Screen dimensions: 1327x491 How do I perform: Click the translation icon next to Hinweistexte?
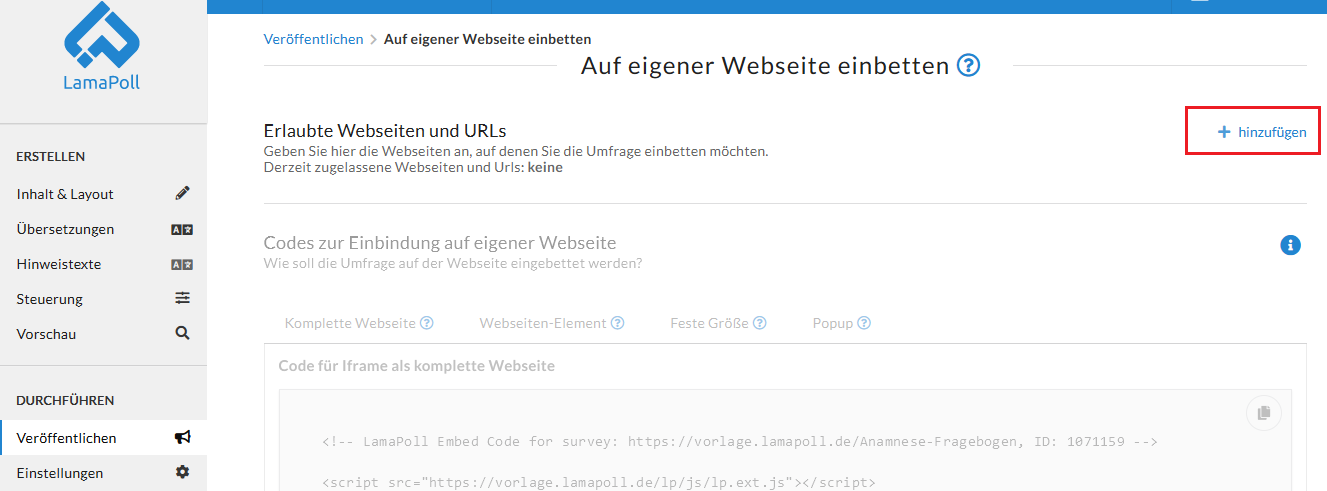coord(182,264)
